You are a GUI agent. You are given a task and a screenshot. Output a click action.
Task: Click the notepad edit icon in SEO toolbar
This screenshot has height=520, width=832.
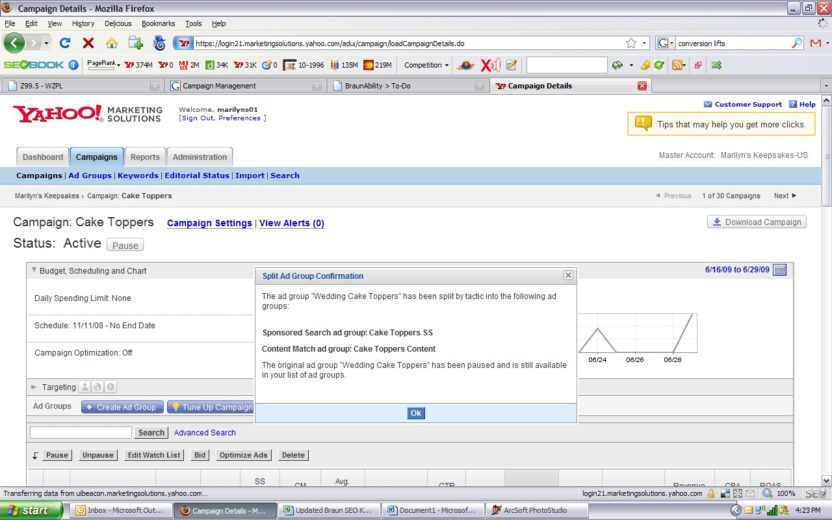pyautogui.click(x=512, y=65)
